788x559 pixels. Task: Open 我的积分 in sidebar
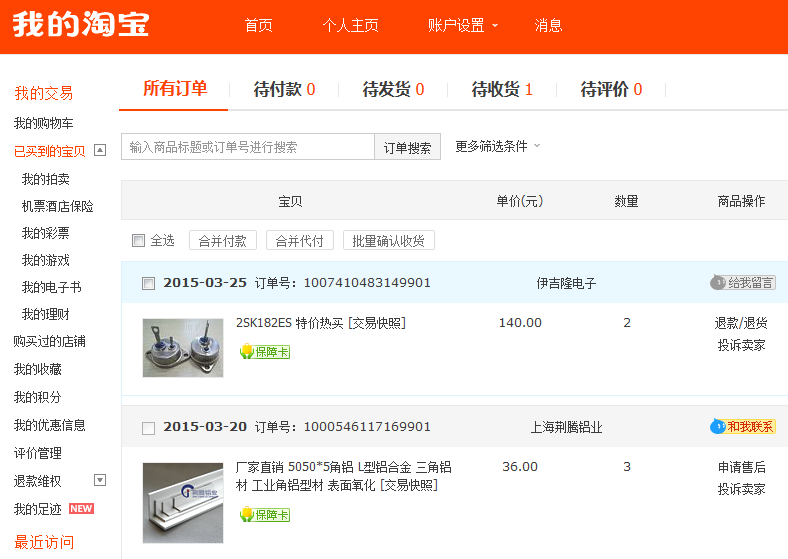[38, 397]
